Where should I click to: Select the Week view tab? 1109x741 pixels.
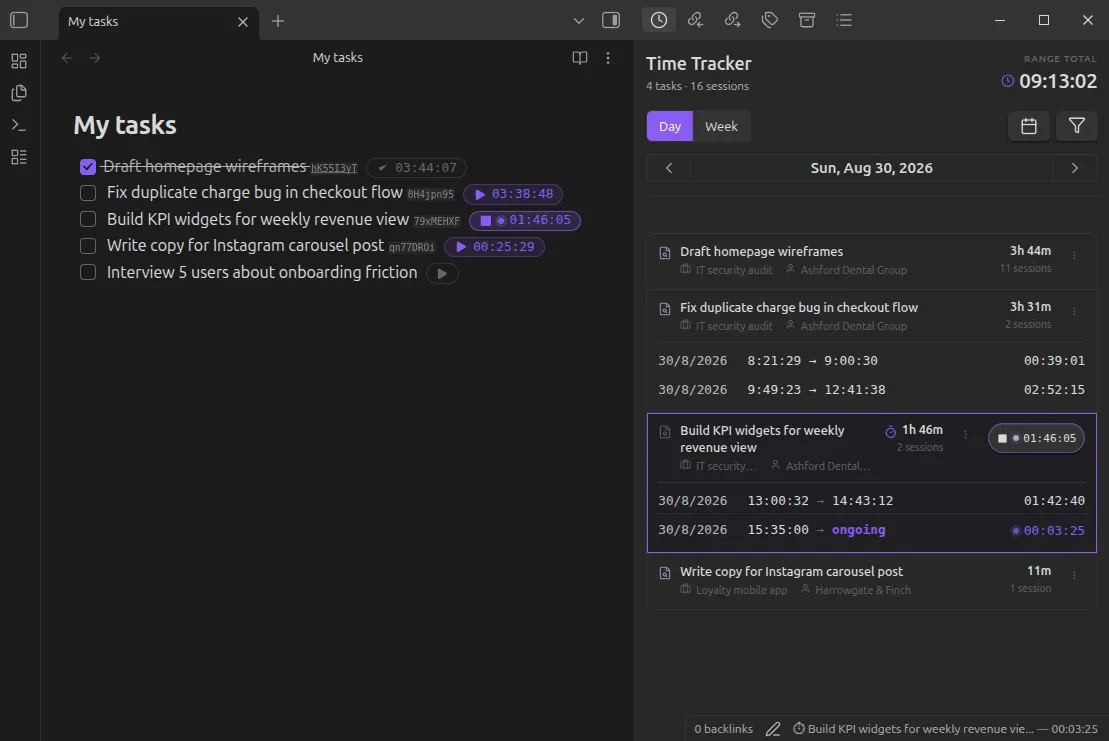[721, 126]
